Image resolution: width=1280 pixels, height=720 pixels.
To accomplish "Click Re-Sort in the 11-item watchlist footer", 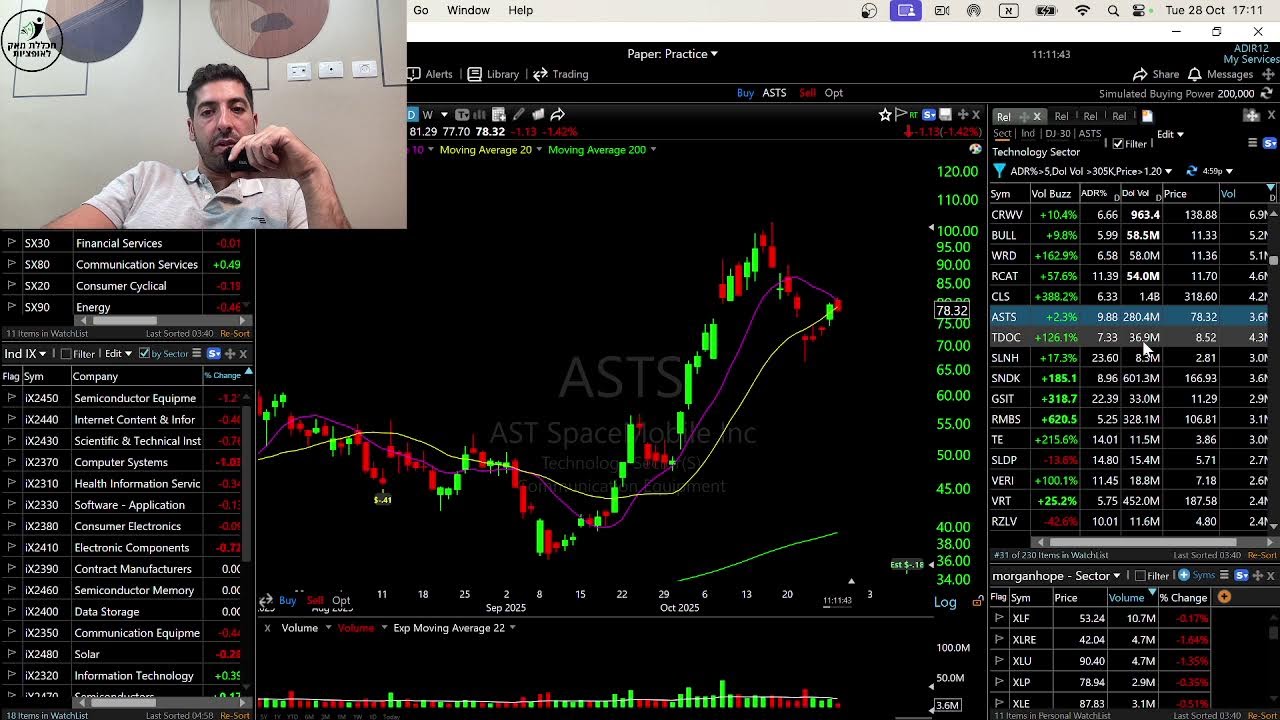I will pos(235,333).
